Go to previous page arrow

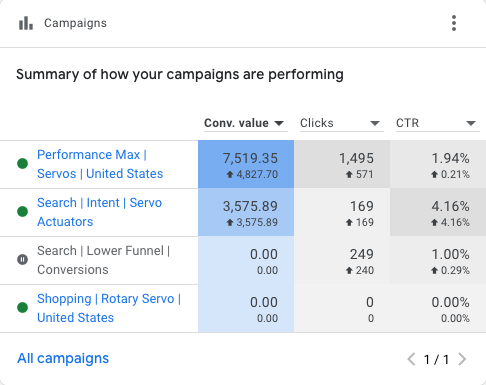pyautogui.click(x=411, y=359)
